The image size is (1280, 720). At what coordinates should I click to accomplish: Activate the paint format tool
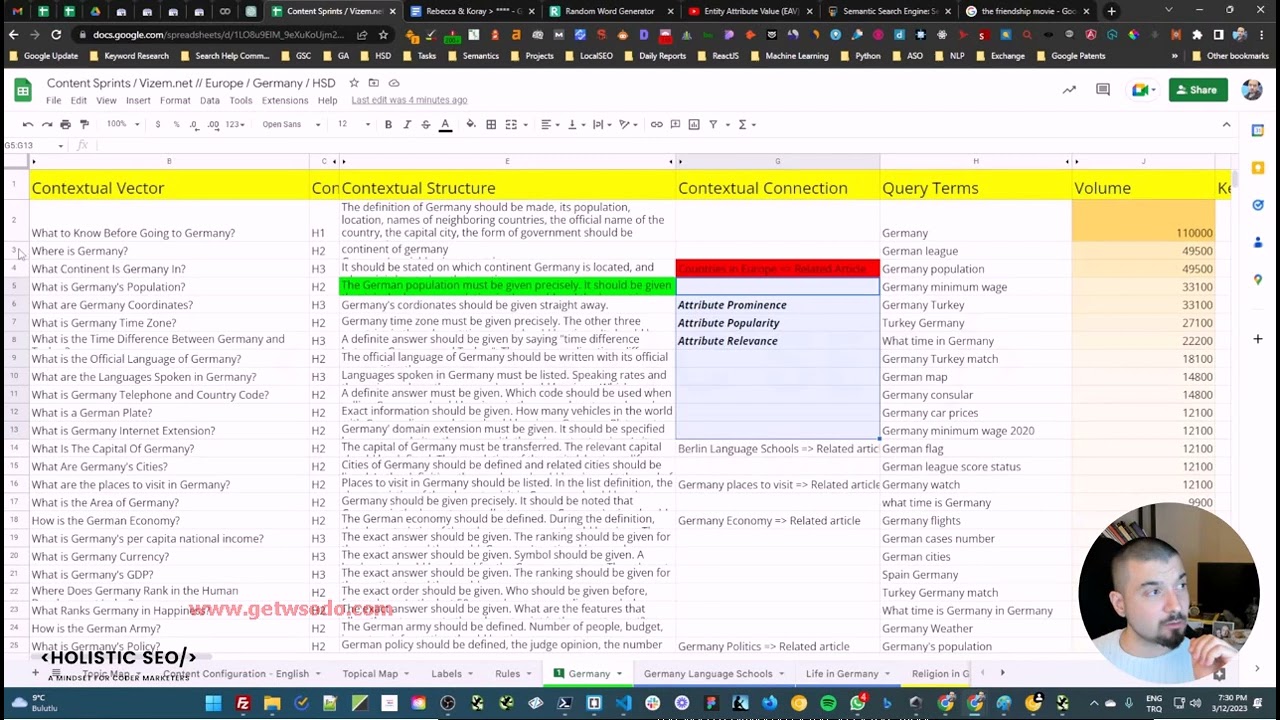84,124
